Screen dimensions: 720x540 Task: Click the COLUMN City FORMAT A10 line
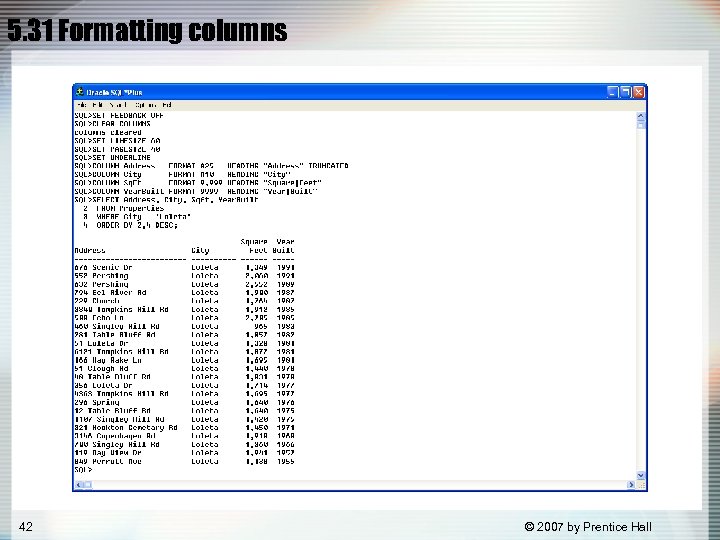pos(183,174)
